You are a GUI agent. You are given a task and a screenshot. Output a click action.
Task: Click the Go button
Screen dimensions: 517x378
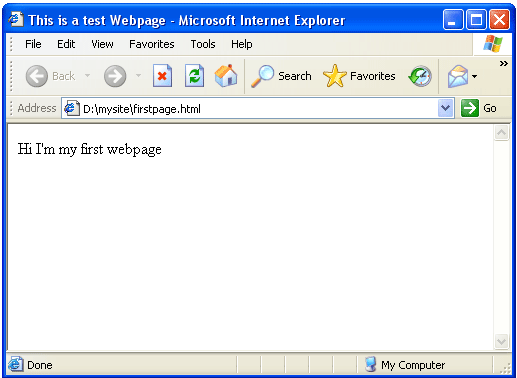coord(479,108)
